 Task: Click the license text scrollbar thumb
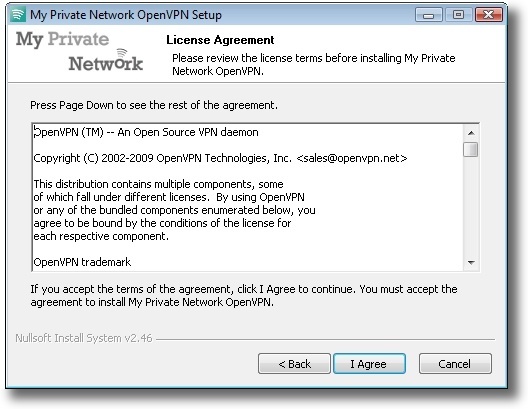[471, 149]
